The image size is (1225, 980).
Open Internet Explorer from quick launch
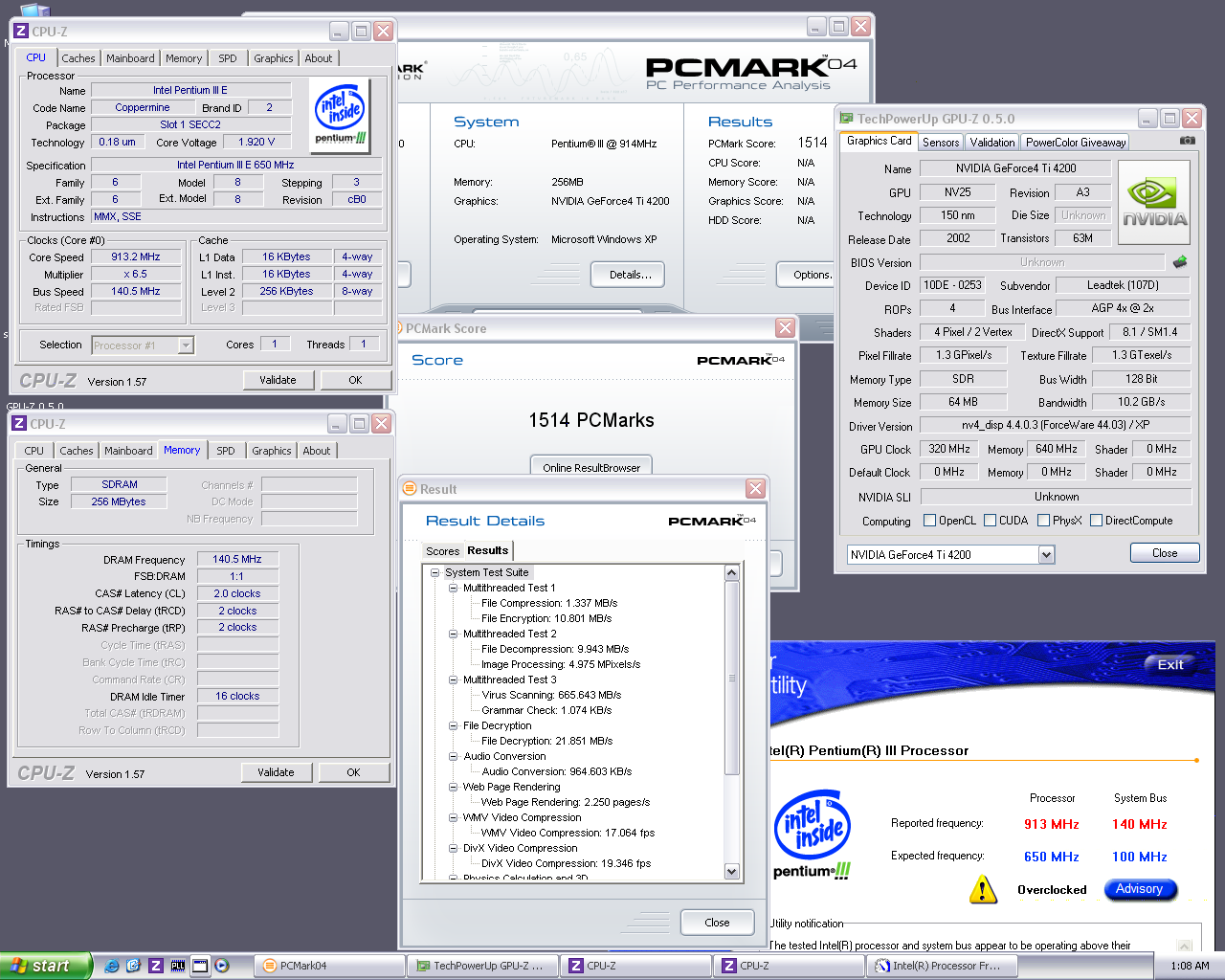(112, 966)
